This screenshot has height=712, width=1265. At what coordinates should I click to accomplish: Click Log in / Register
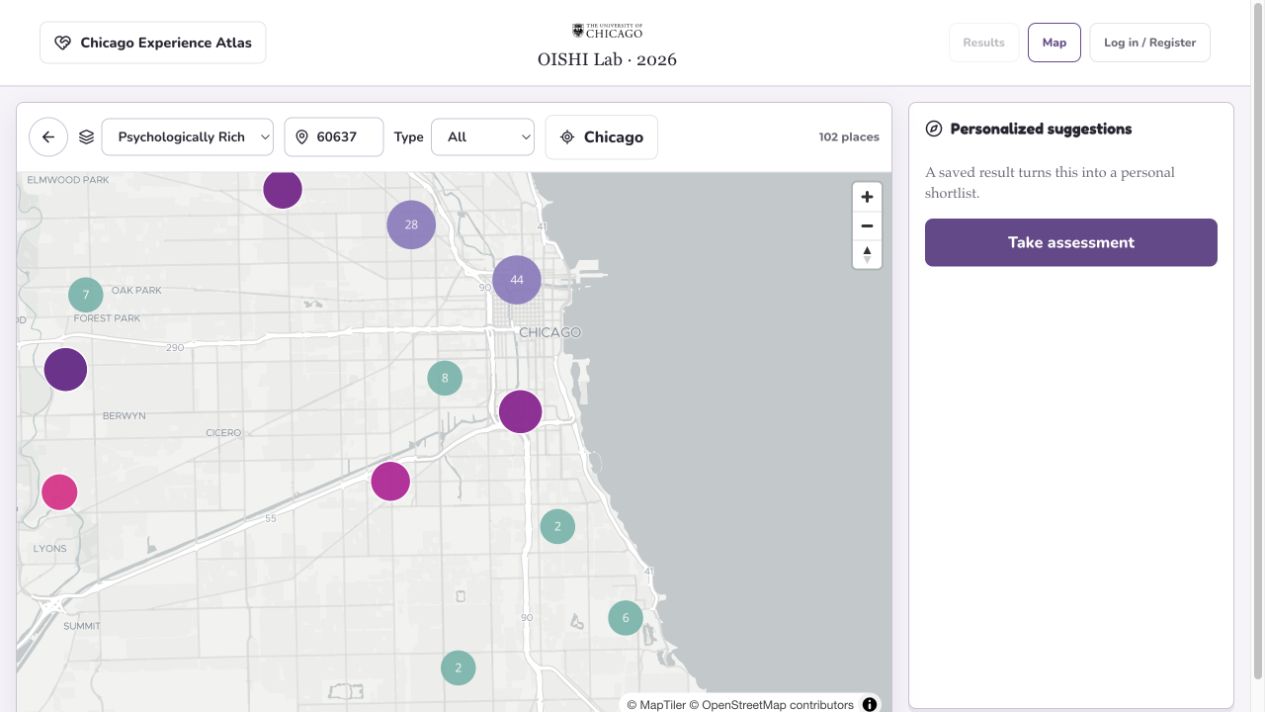pos(1150,43)
